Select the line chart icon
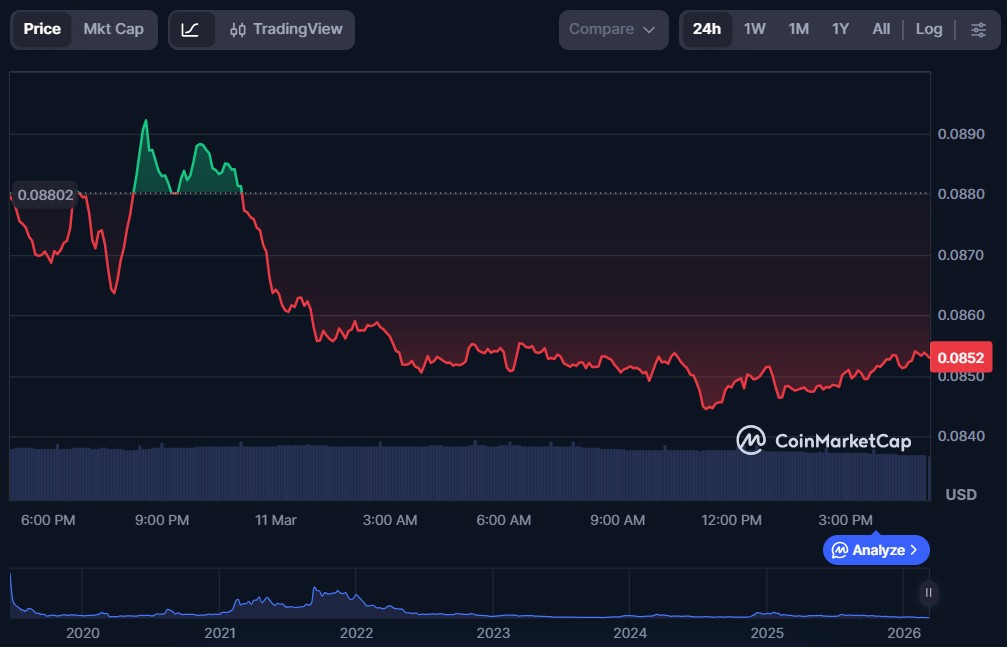 pyautogui.click(x=191, y=29)
